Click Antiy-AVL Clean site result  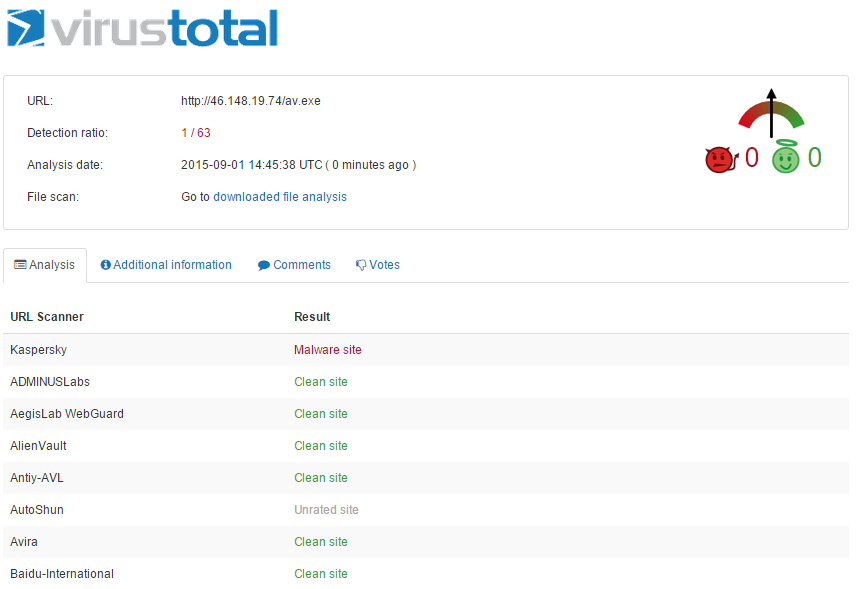point(321,478)
